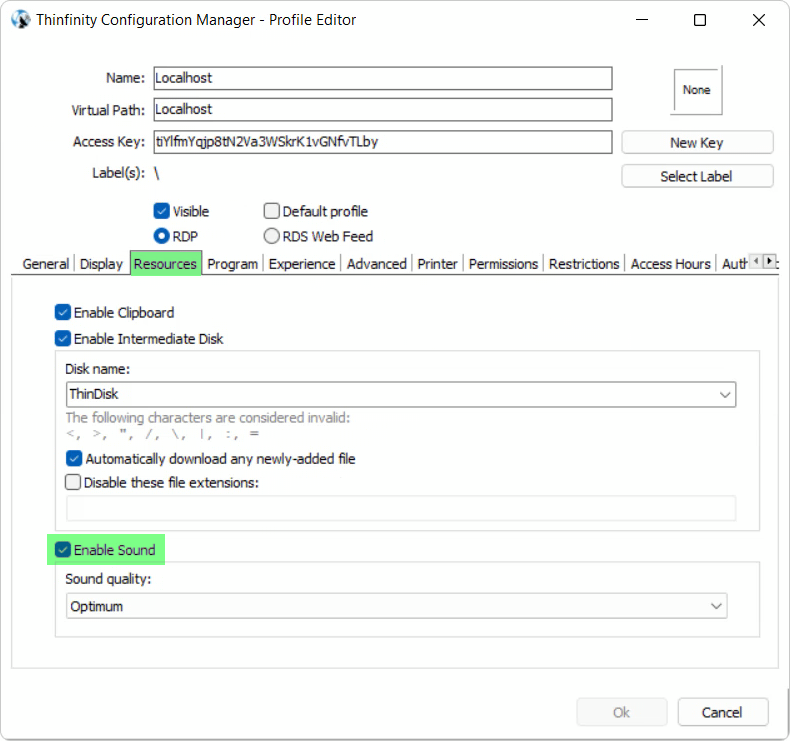790x741 pixels.
Task: Toggle Automatically download any newly-added file
Action: [x=74, y=458]
